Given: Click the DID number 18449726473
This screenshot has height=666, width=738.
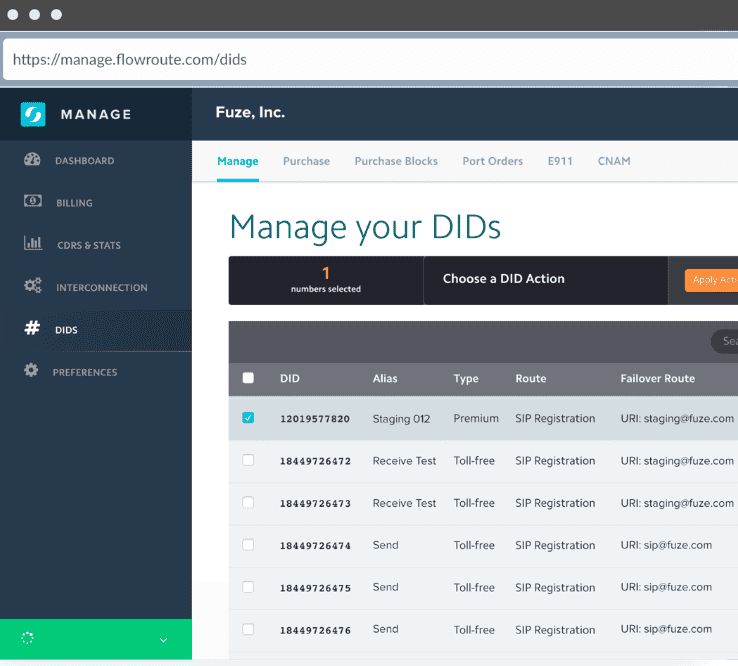Looking at the screenshot, I should pos(315,504).
